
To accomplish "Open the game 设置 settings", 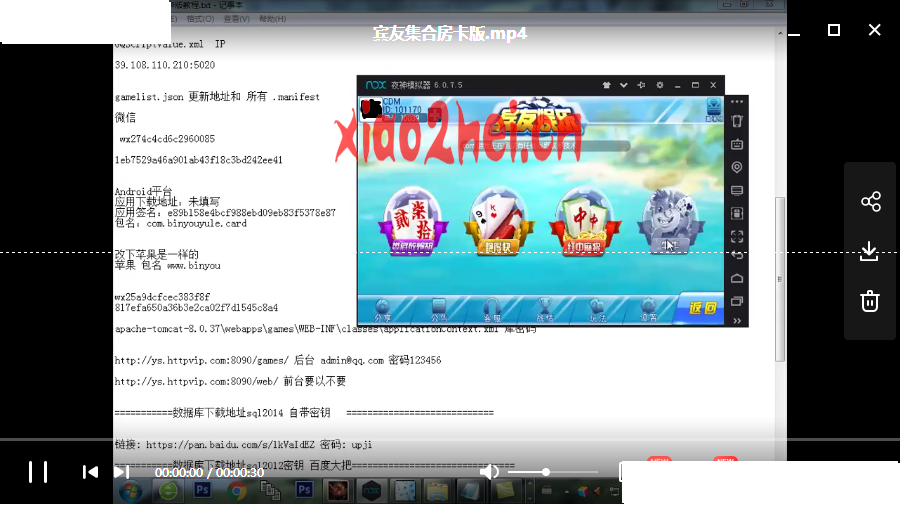I will click(649, 309).
